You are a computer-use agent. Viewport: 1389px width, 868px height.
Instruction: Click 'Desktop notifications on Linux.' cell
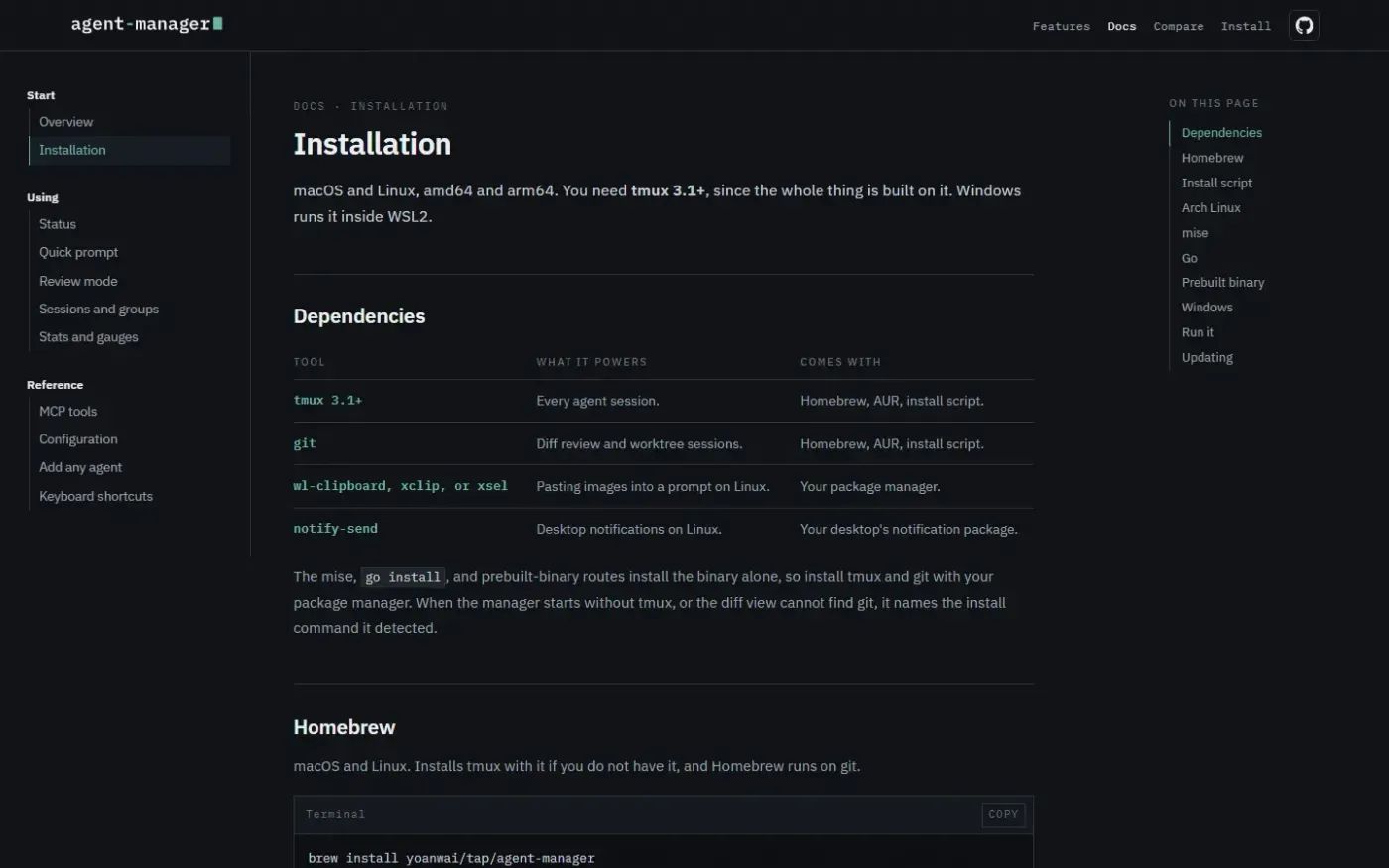(x=629, y=530)
